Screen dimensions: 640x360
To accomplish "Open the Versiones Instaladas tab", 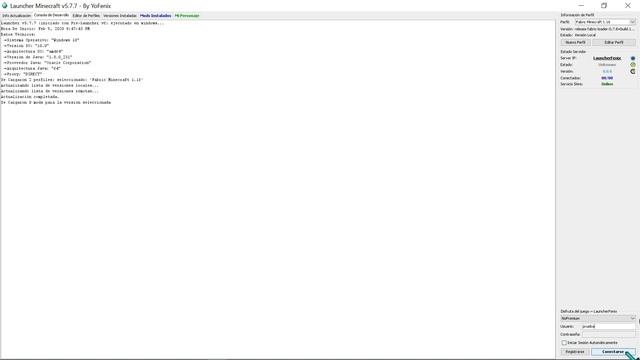I will pos(120,16).
